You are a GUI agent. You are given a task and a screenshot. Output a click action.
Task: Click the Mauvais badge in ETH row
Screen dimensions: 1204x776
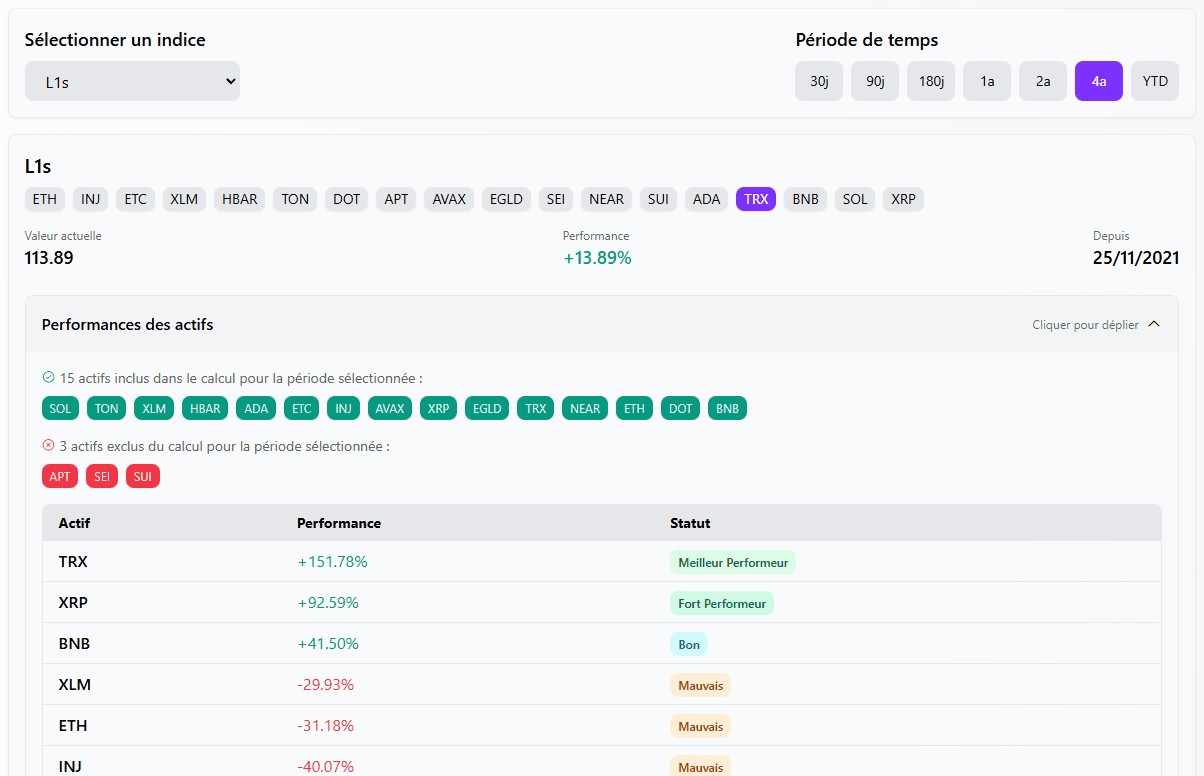(x=700, y=726)
